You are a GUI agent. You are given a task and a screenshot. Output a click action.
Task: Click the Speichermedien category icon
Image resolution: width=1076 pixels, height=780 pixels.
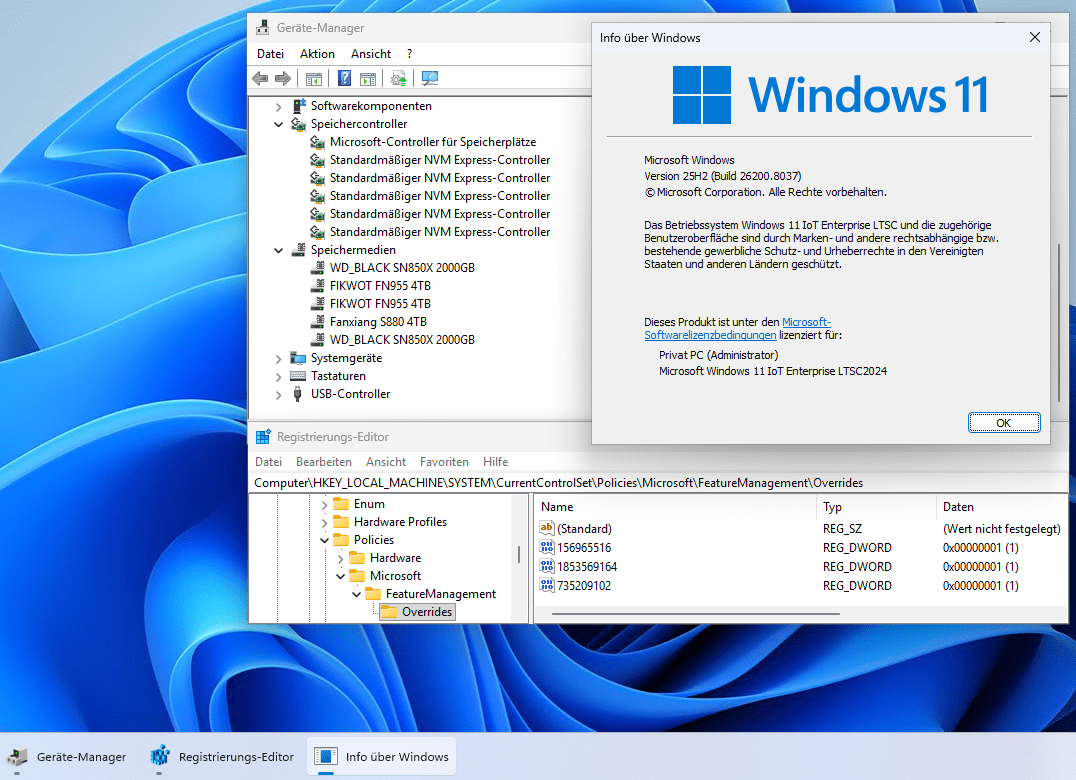(x=299, y=250)
